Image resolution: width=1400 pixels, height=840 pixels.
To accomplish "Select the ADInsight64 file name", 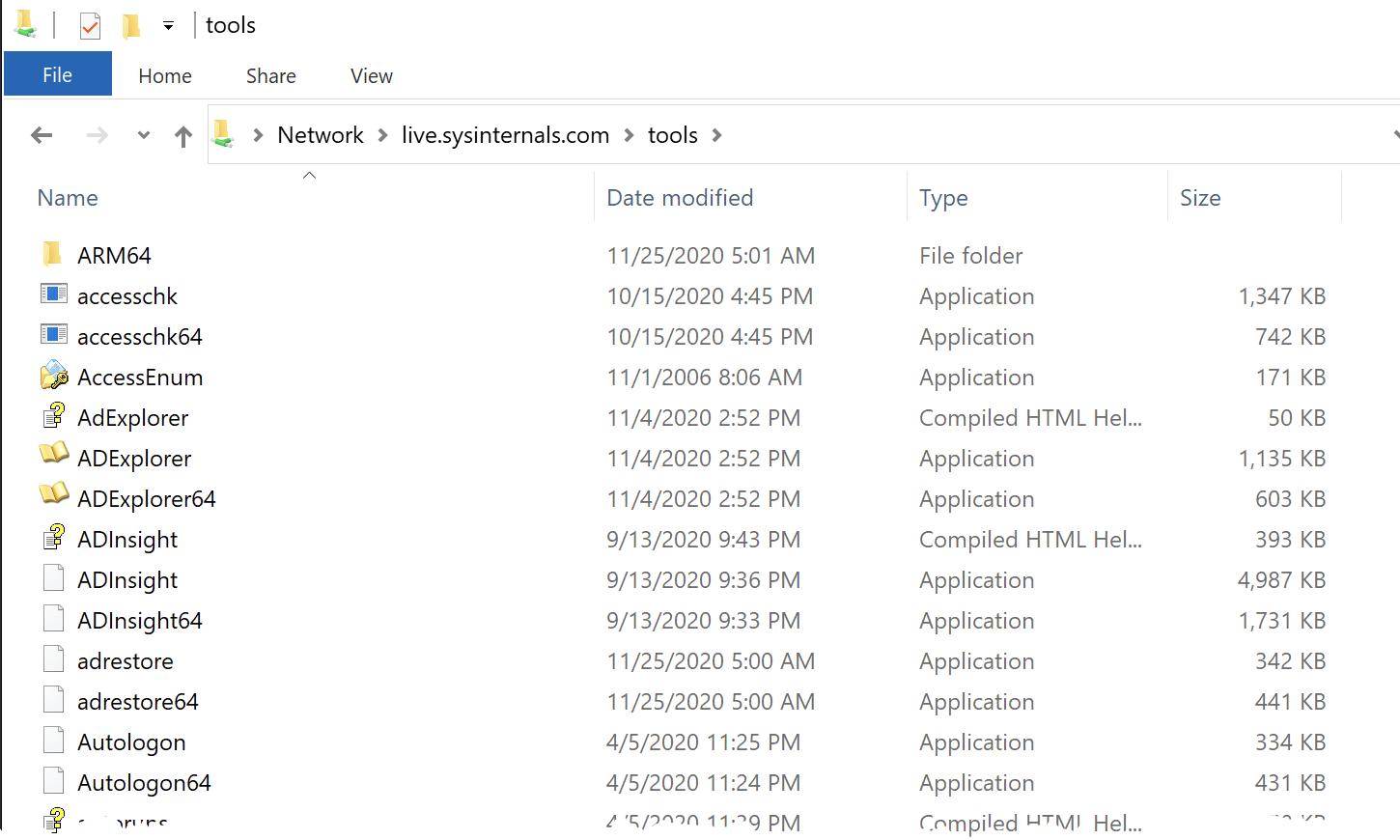I will [140, 621].
